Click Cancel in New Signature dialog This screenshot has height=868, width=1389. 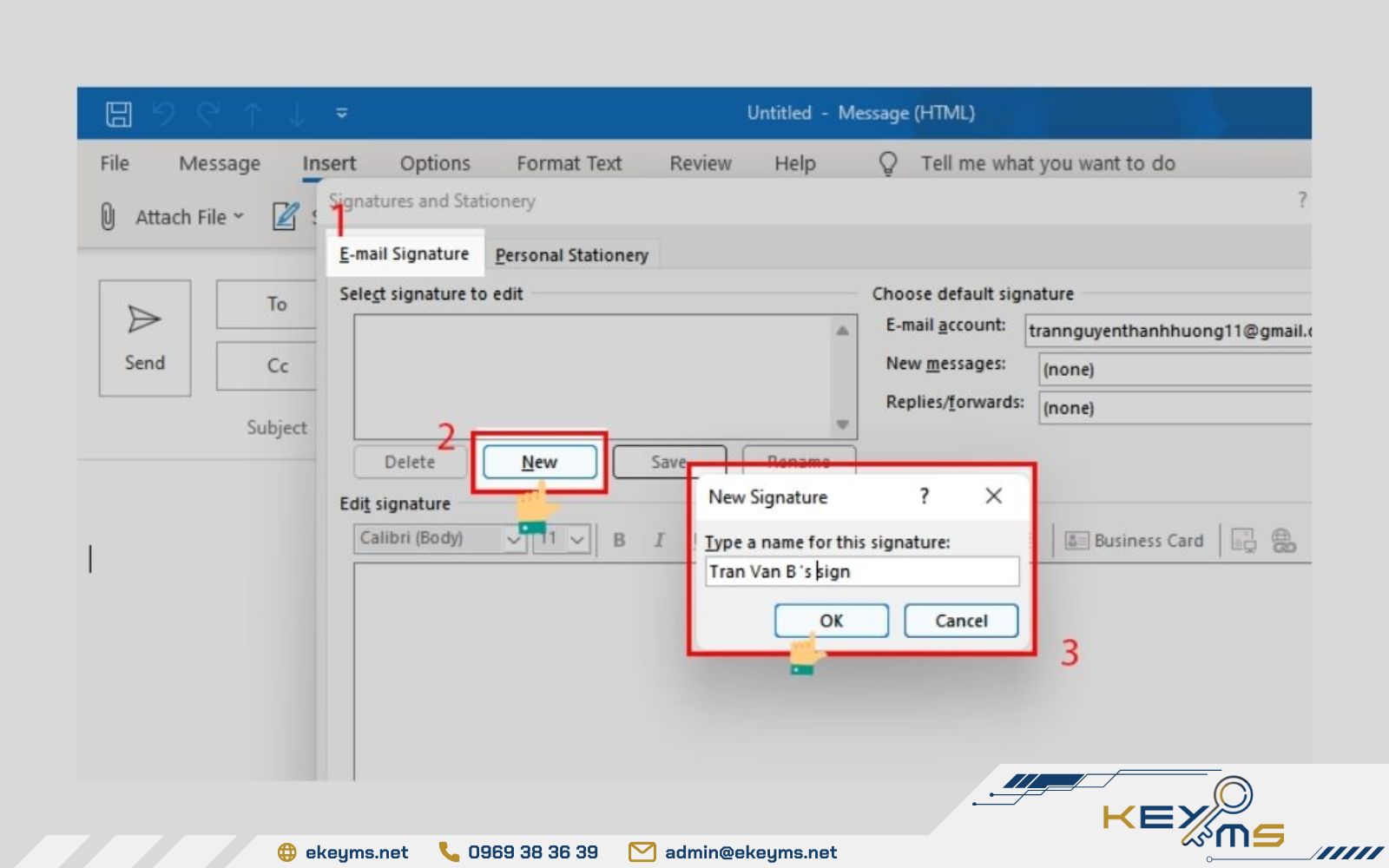[x=961, y=621]
